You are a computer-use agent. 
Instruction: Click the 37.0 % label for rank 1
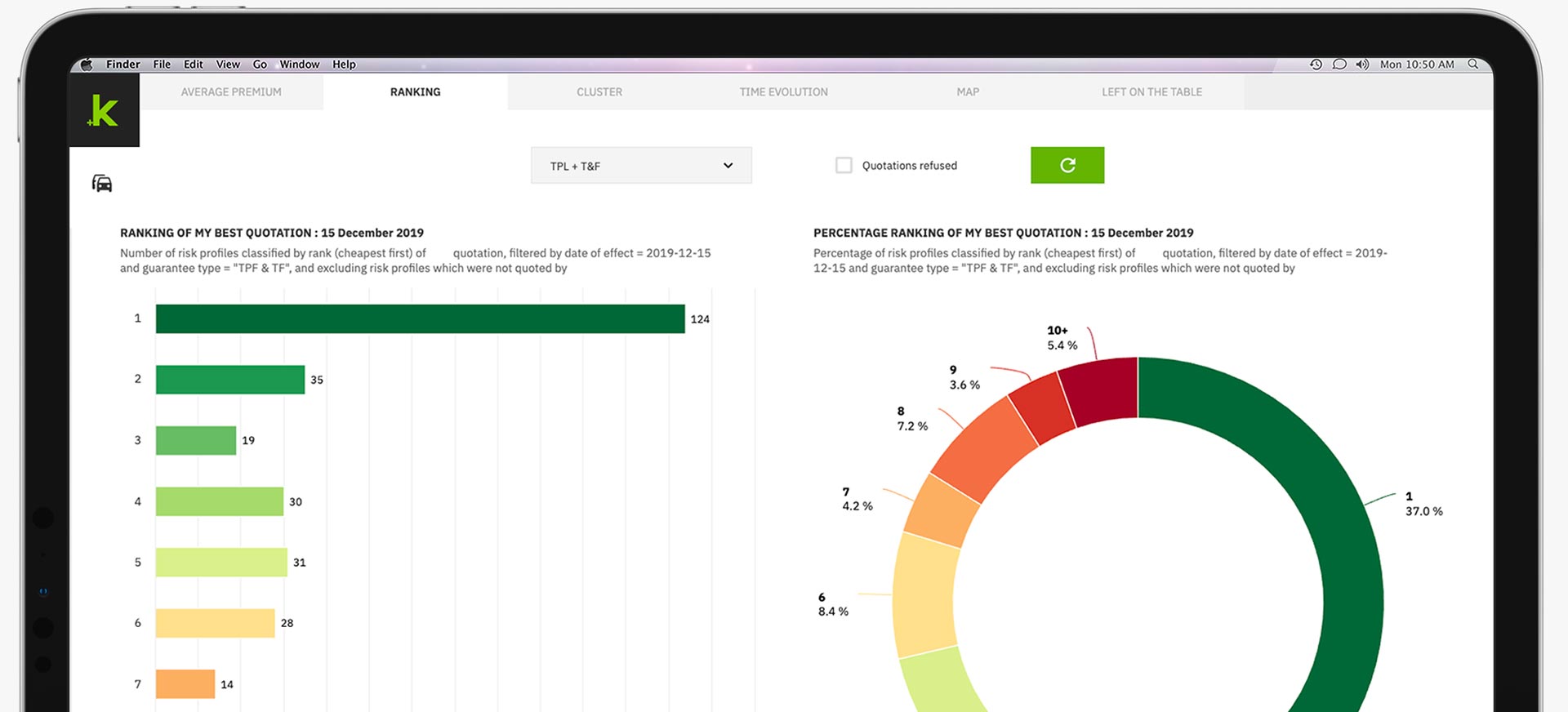[1423, 511]
